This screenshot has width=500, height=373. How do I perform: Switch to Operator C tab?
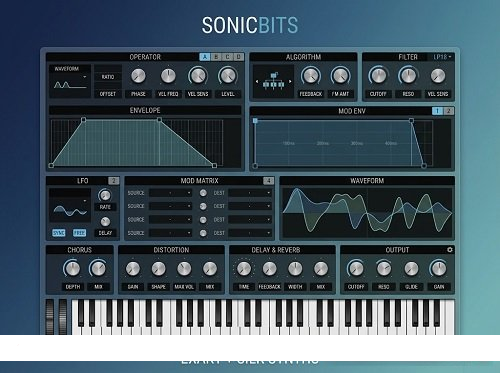(x=227, y=57)
